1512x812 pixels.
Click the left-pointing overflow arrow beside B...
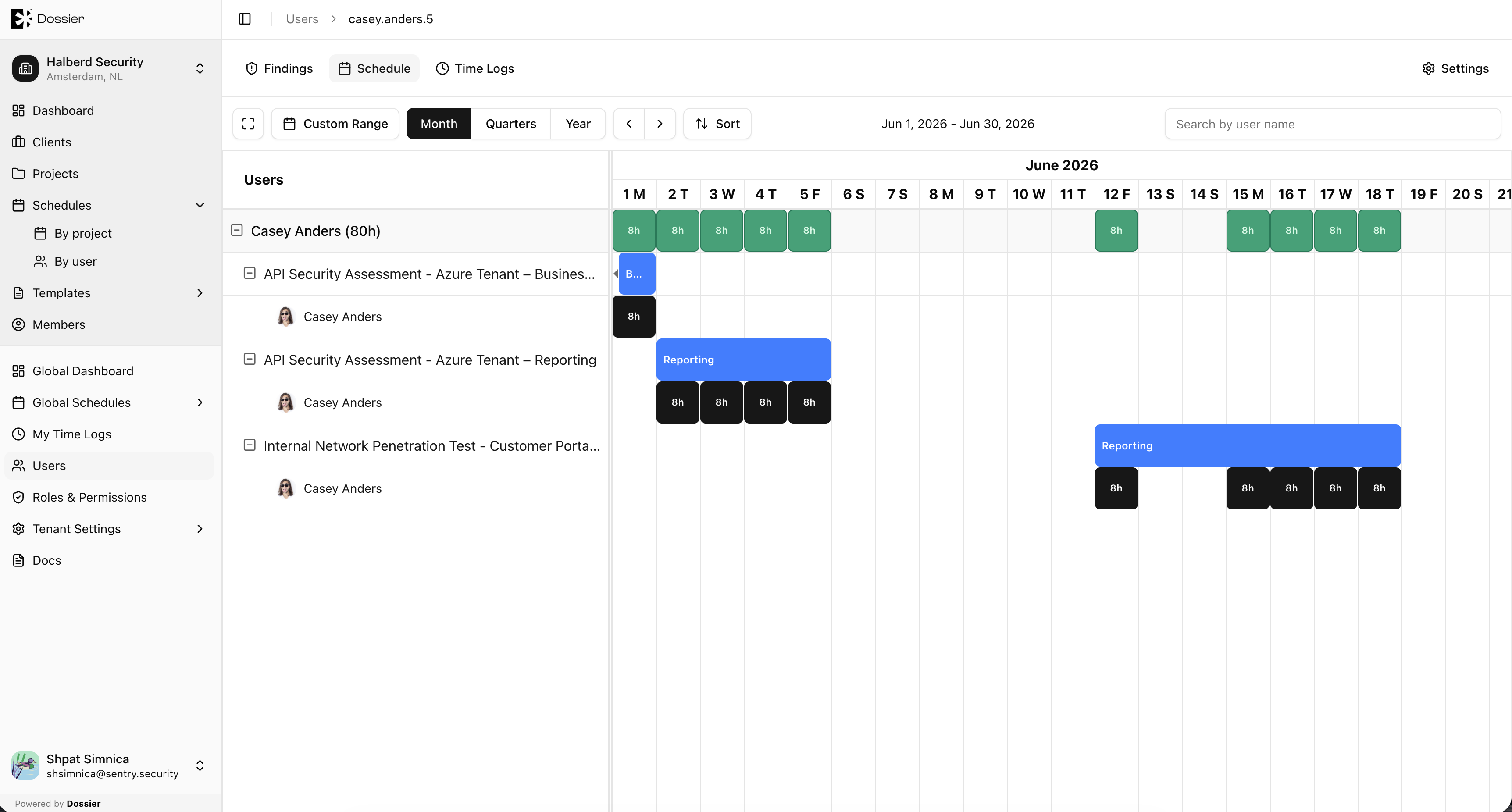(x=616, y=274)
